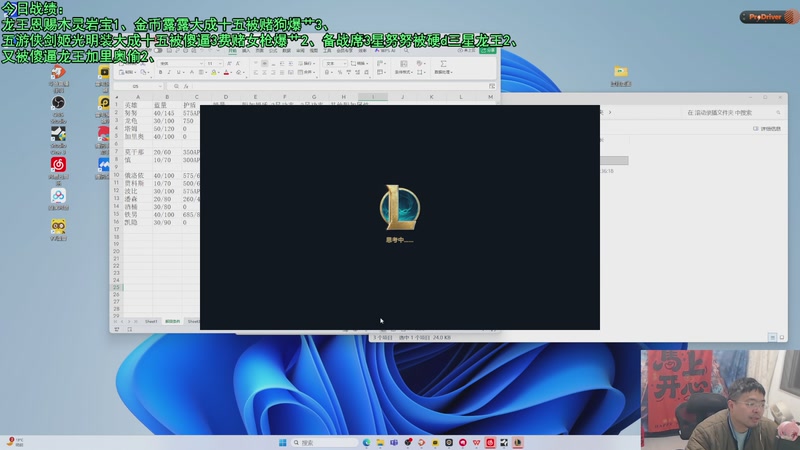Increase font size with the larger A icon
The width and height of the screenshot is (800, 450).
tap(229, 63)
